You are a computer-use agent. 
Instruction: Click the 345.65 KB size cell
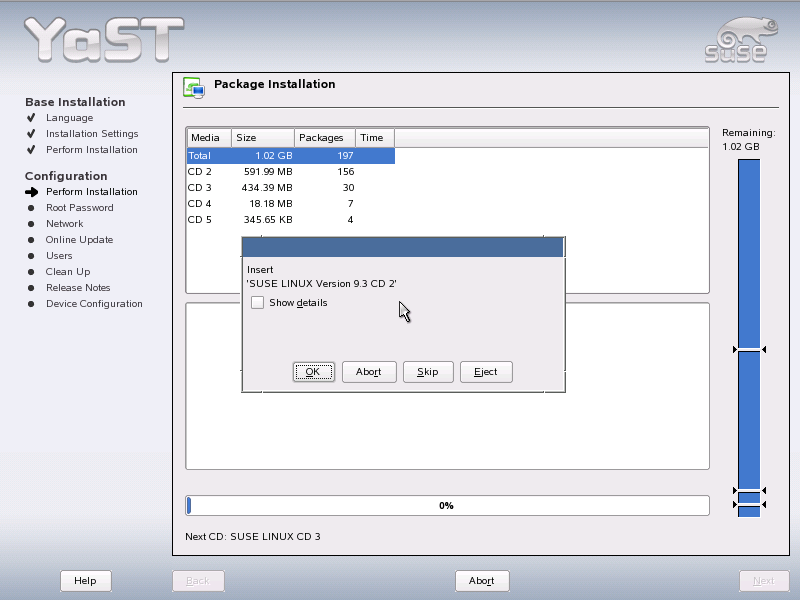pos(268,220)
